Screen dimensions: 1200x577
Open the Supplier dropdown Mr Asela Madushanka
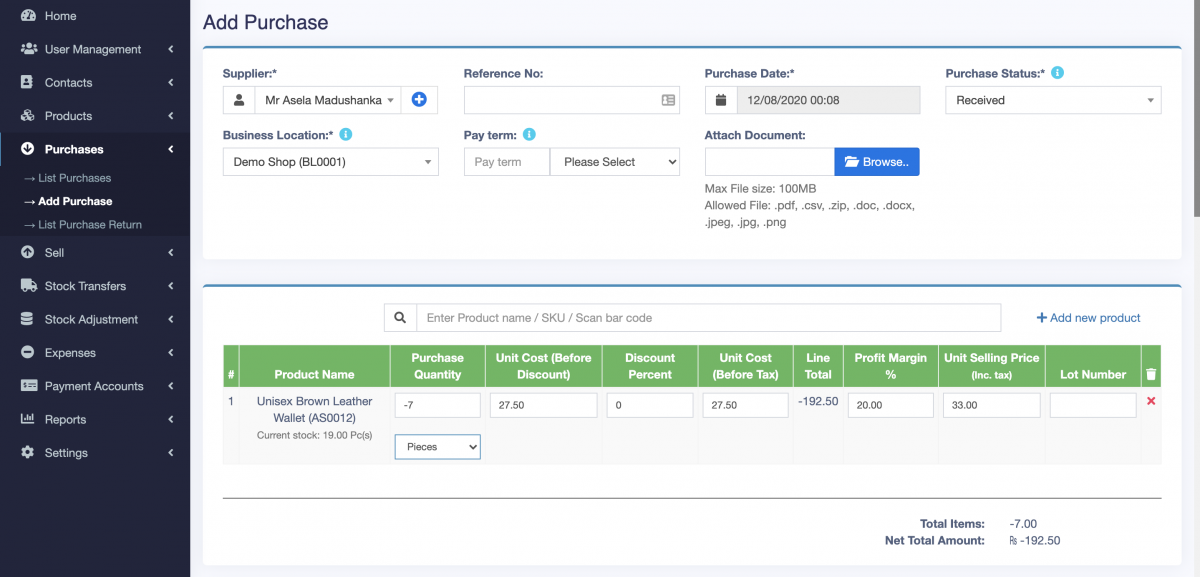pos(328,100)
